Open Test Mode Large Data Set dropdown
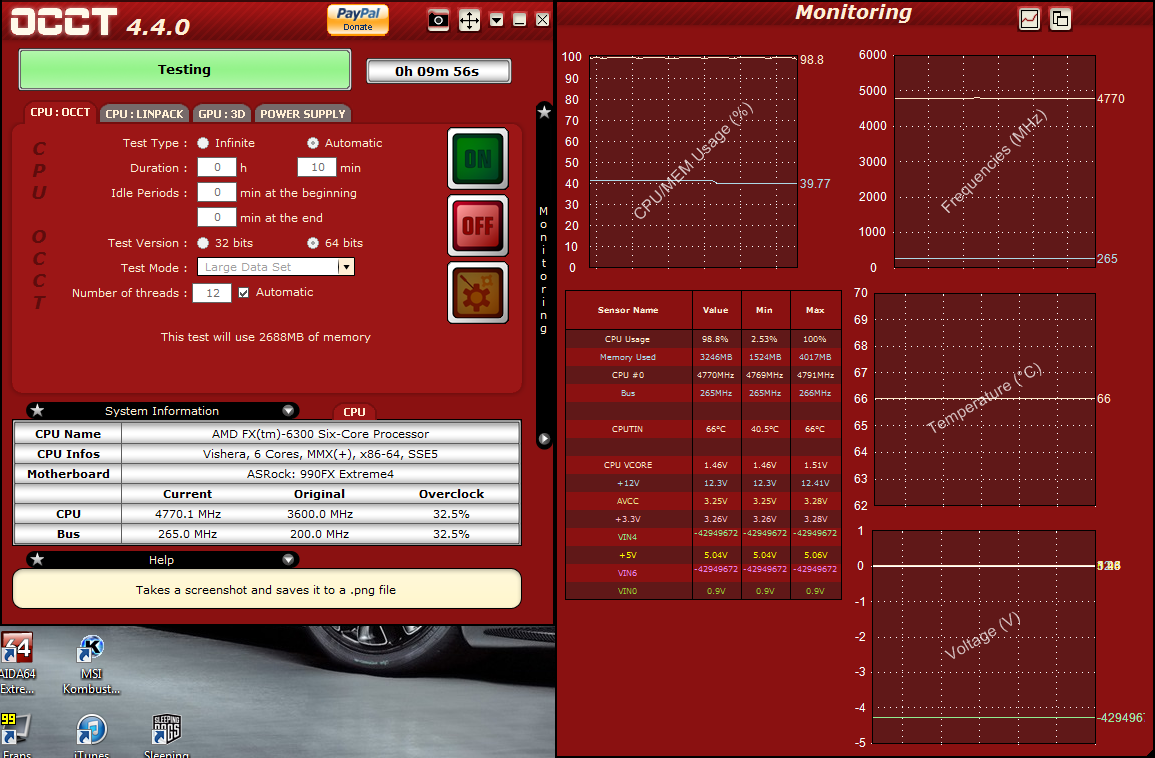The image size is (1155, 758). tap(275, 267)
